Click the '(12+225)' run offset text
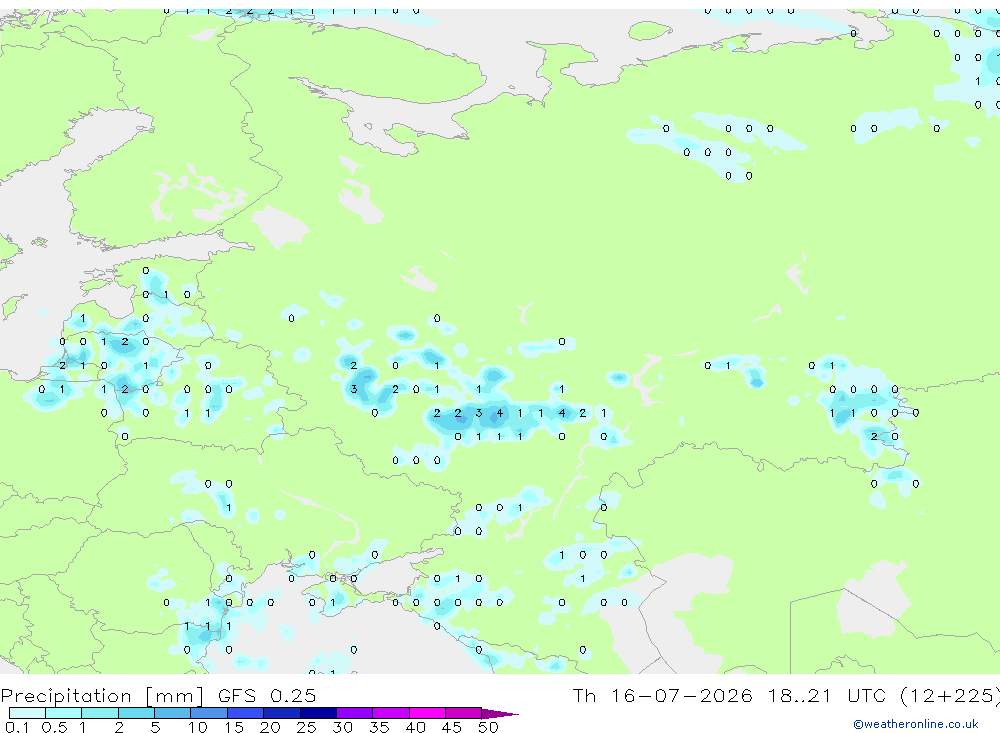 click(x=950, y=695)
